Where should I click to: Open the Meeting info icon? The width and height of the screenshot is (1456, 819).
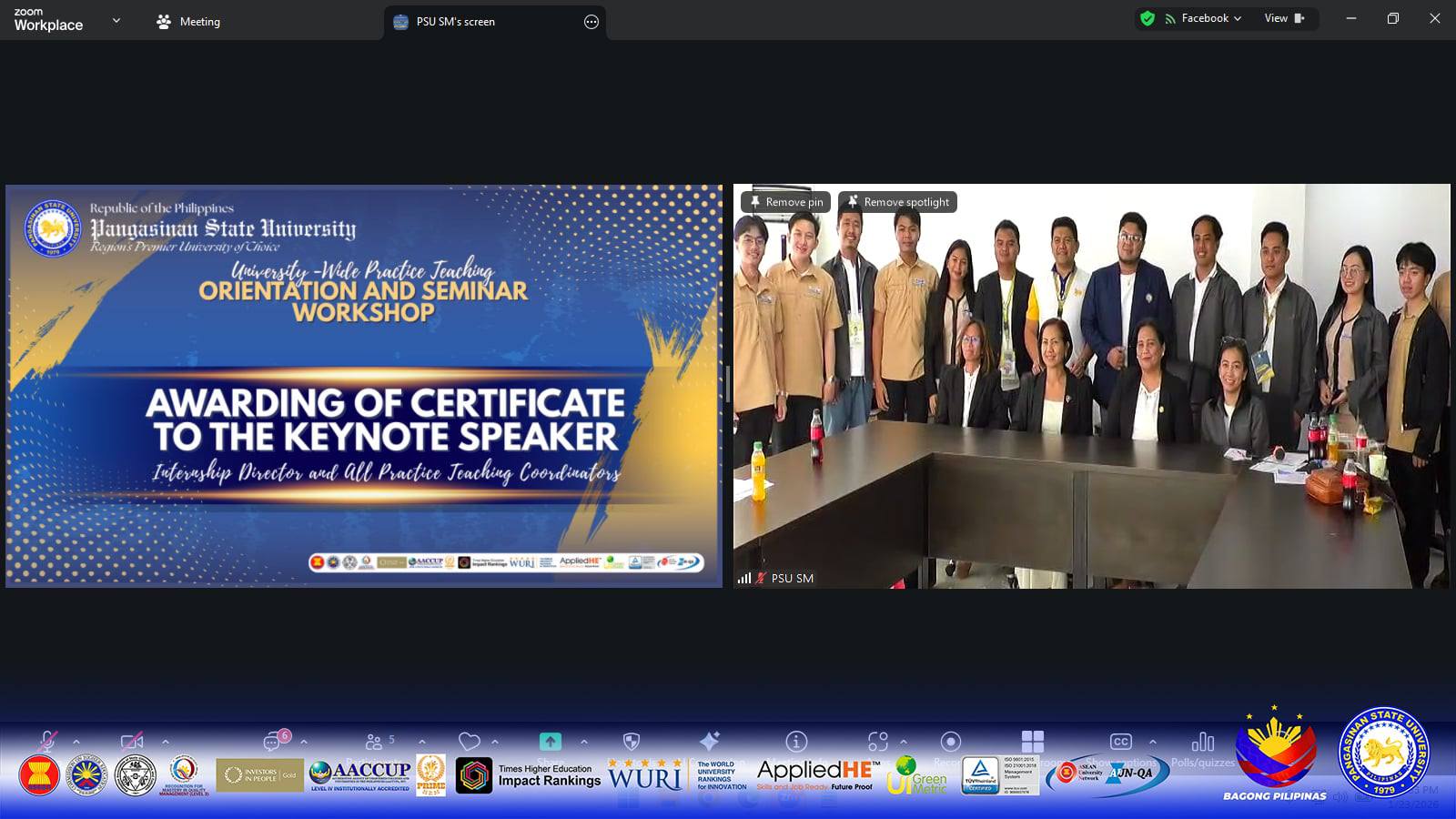(796, 742)
